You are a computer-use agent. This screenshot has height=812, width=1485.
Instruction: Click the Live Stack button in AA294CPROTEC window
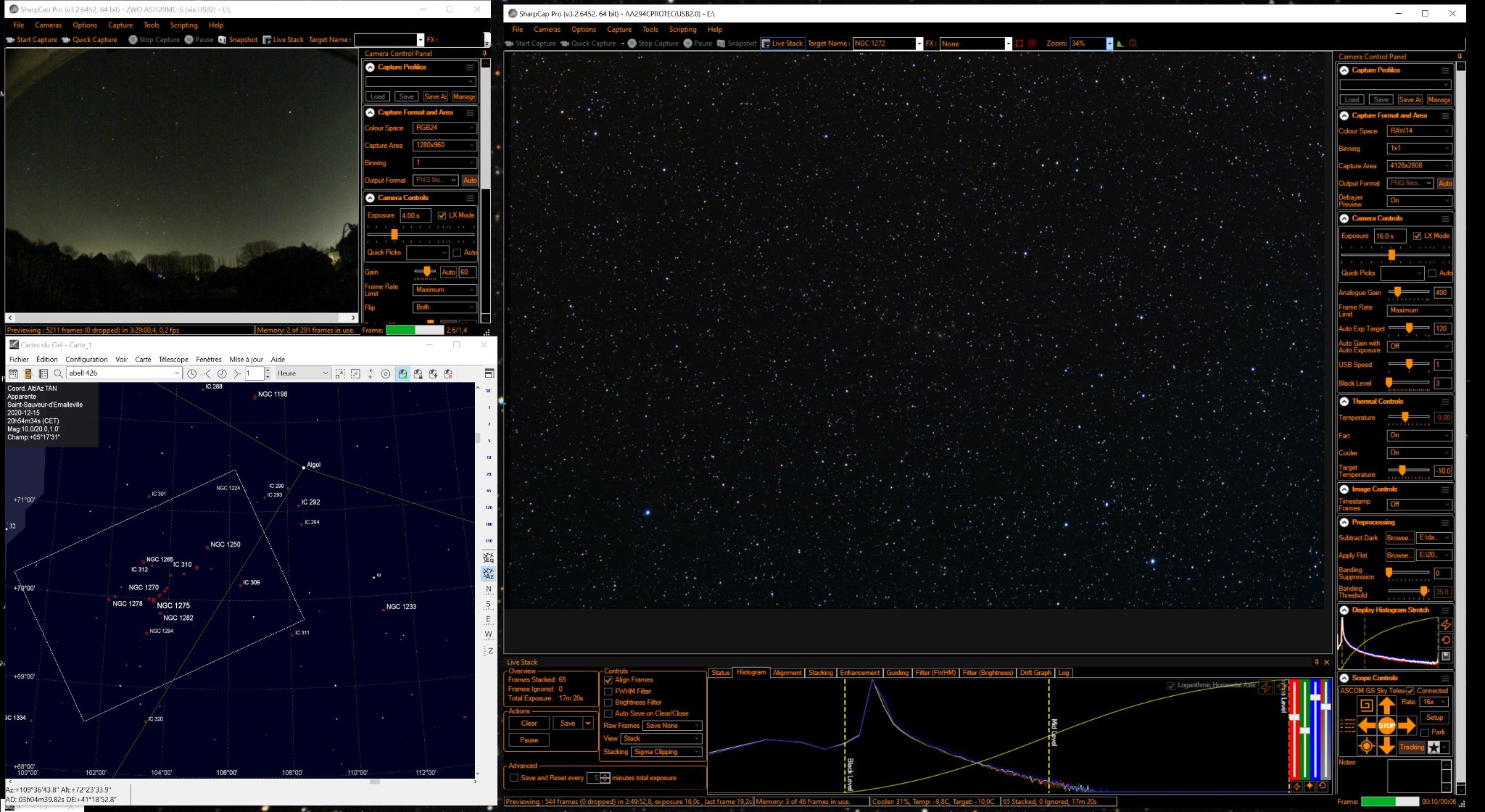[782, 43]
